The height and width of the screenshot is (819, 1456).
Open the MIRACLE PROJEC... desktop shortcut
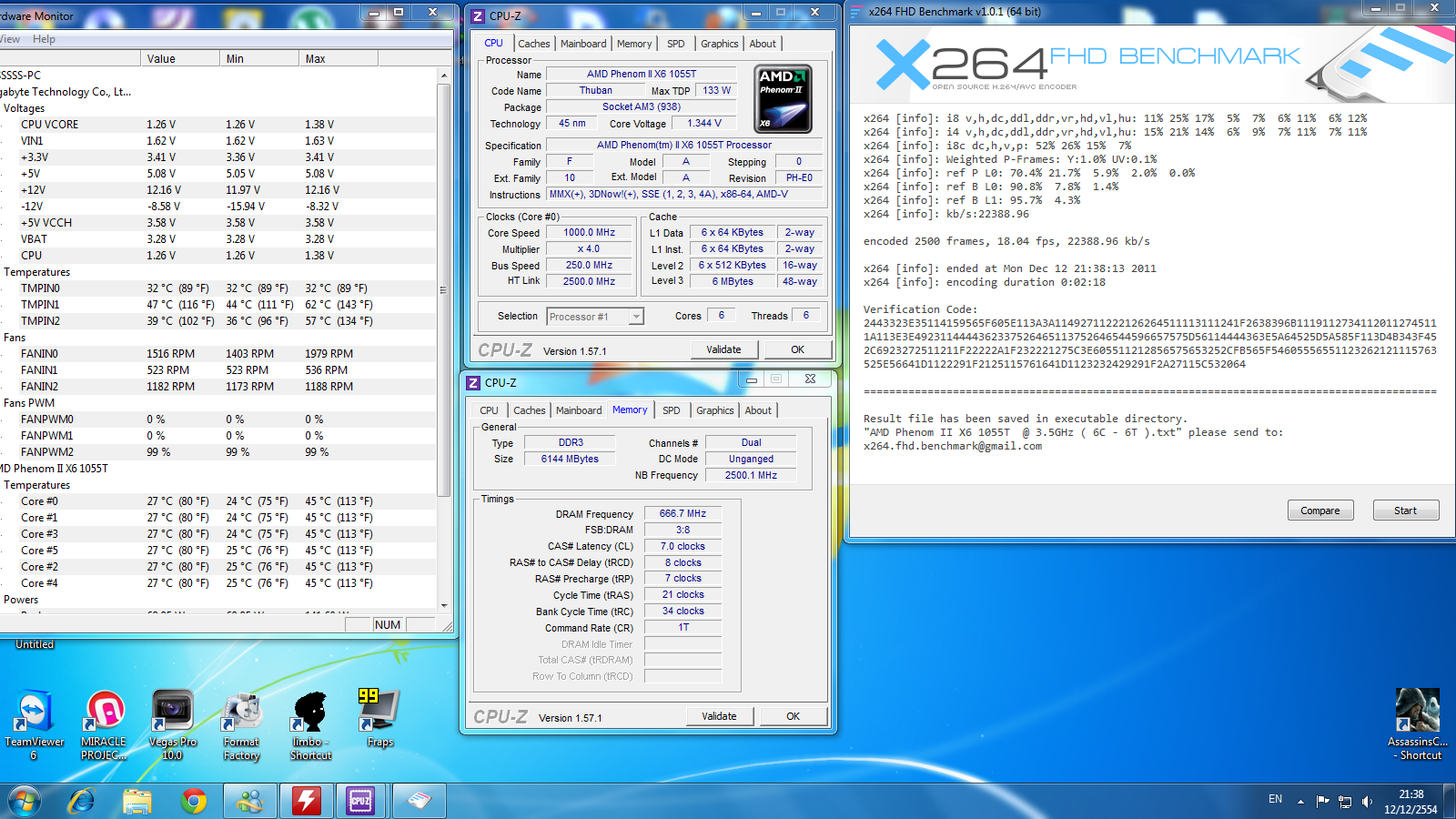coord(104,724)
